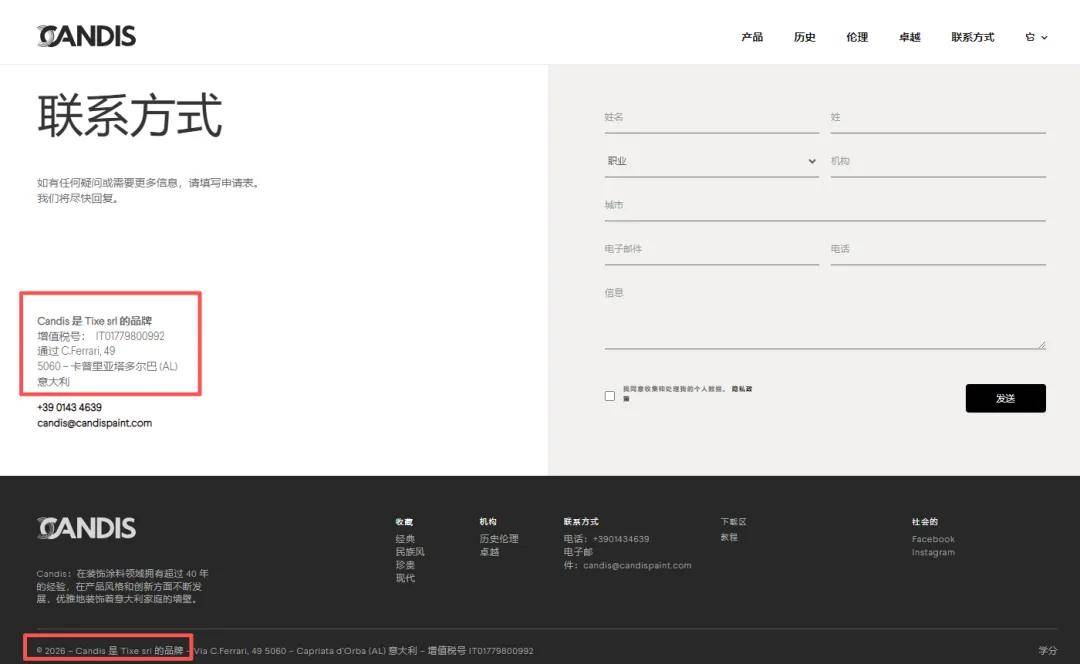Click the 联系方式 page heading
Viewport: 1080px width, 664px height.
(129, 116)
